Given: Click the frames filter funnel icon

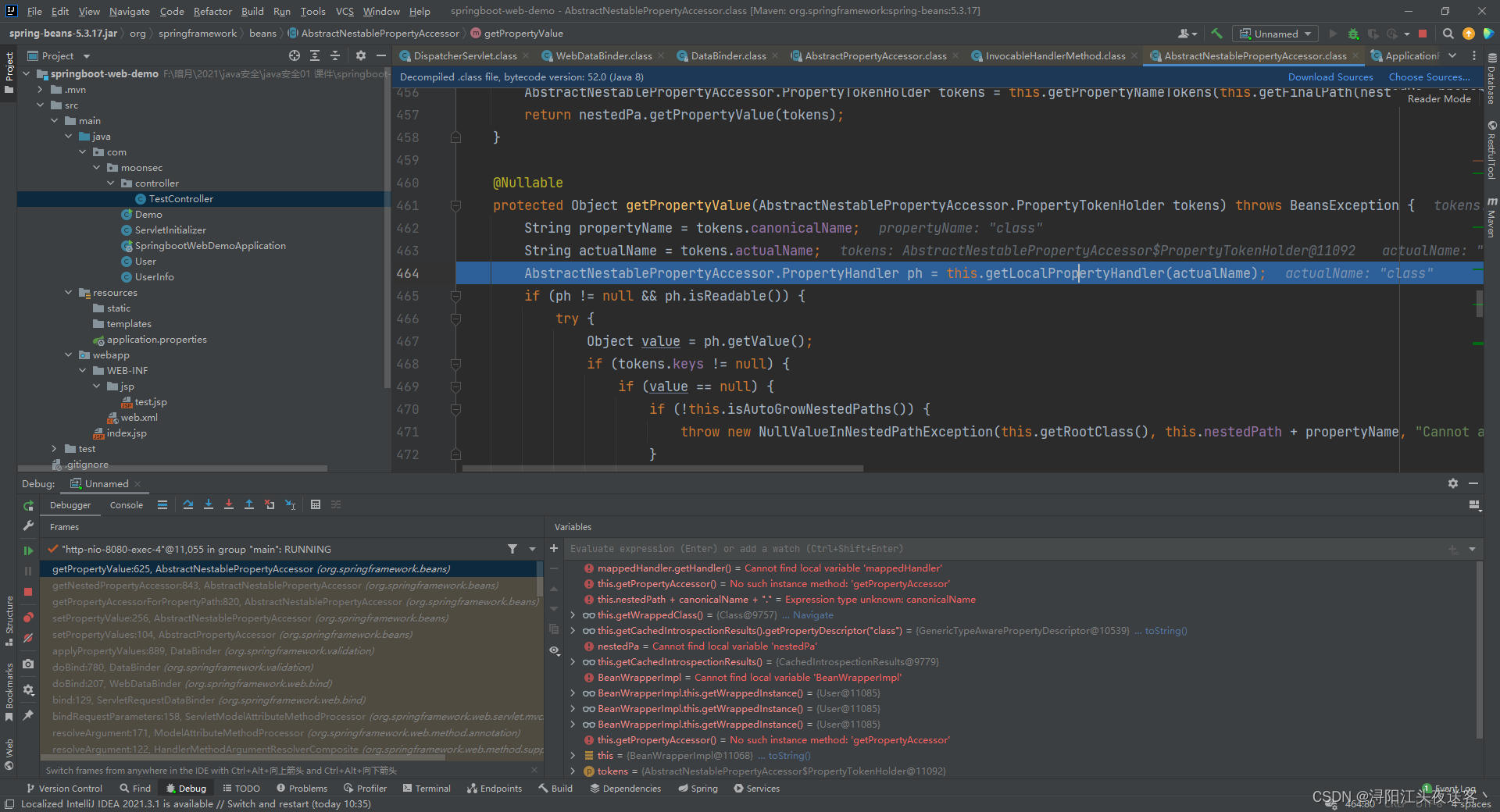Looking at the screenshot, I should coord(512,549).
